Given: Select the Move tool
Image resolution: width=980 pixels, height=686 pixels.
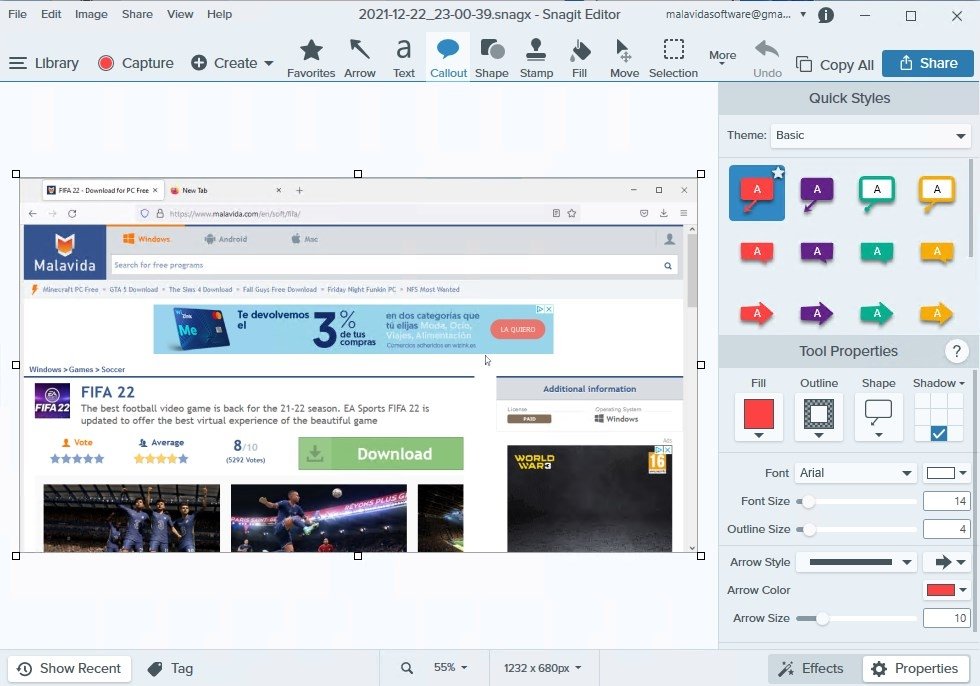Looking at the screenshot, I should (624, 58).
